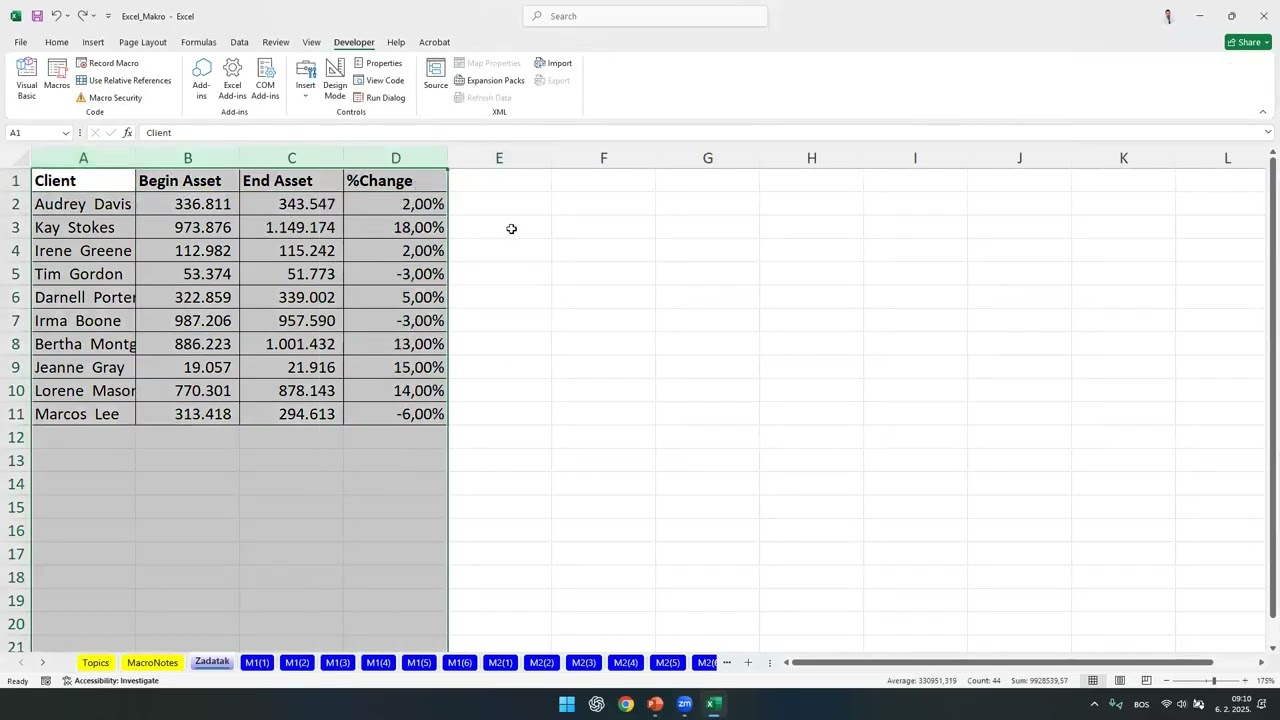Switch to the Home tab

(57, 42)
